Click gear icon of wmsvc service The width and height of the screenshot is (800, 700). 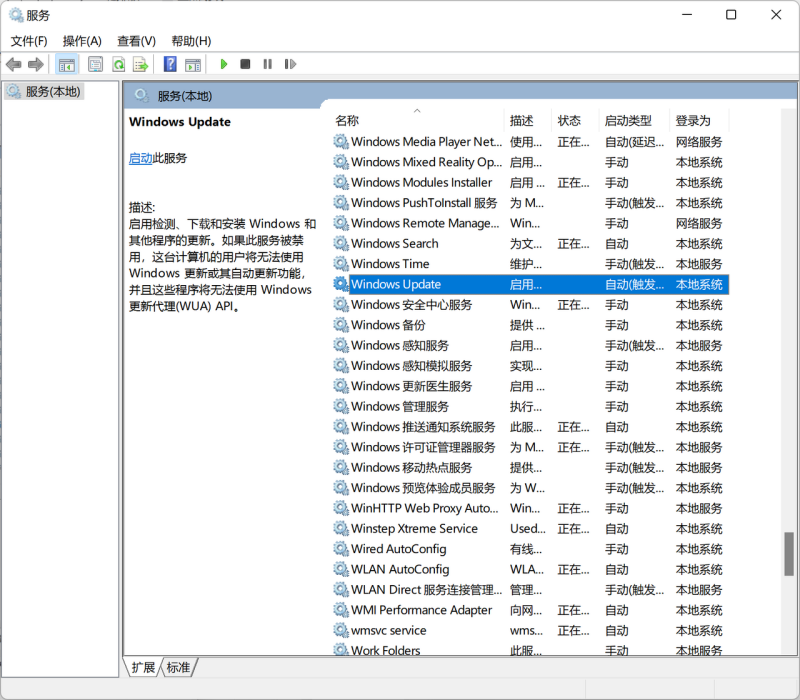click(340, 630)
